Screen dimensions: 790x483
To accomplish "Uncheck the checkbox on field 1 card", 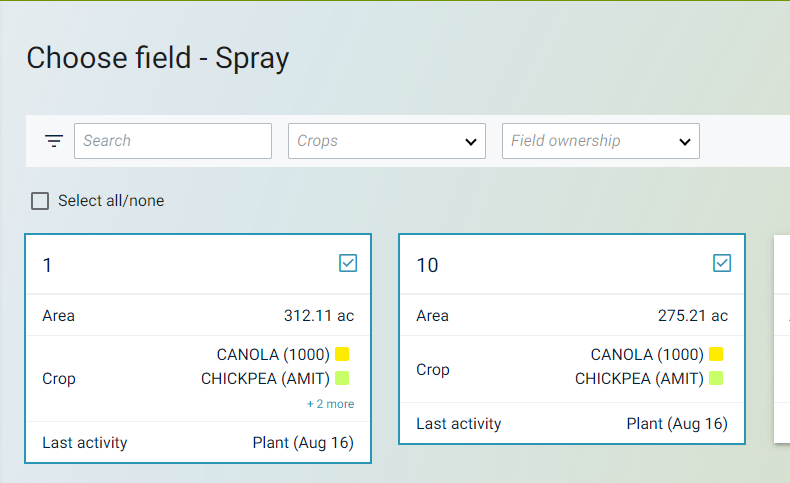I will pyautogui.click(x=348, y=263).
